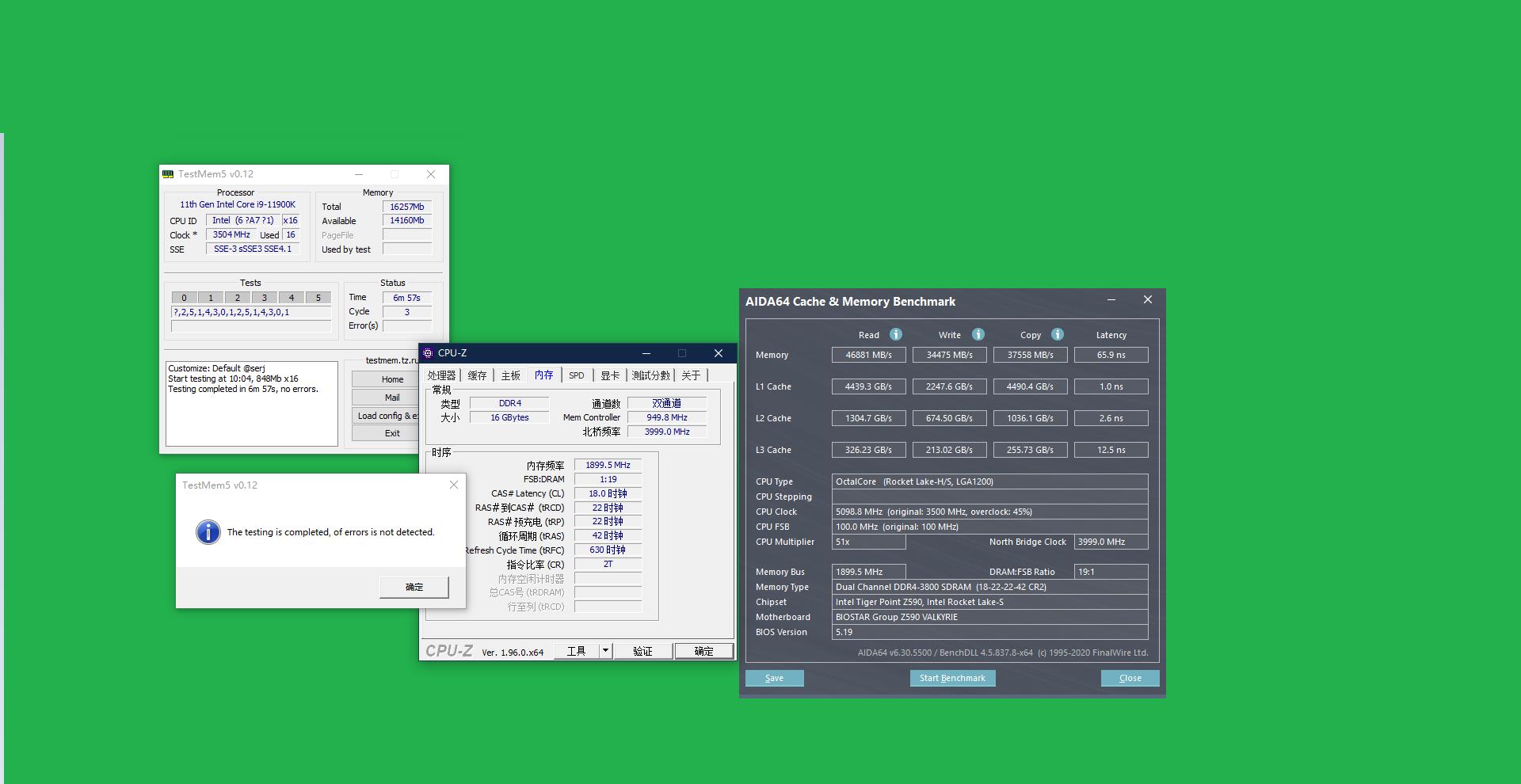Click the TestMem5 title bar chip icon
1521x784 pixels.
click(x=168, y=174)
